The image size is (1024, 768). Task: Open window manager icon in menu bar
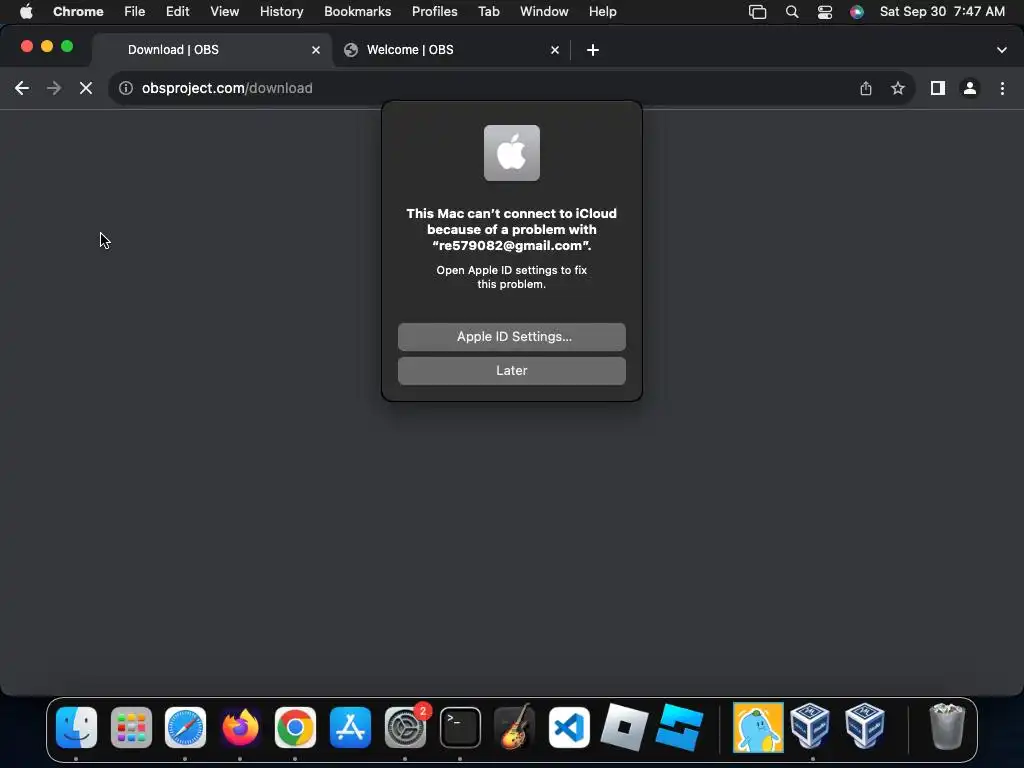(x=758, y=12)
